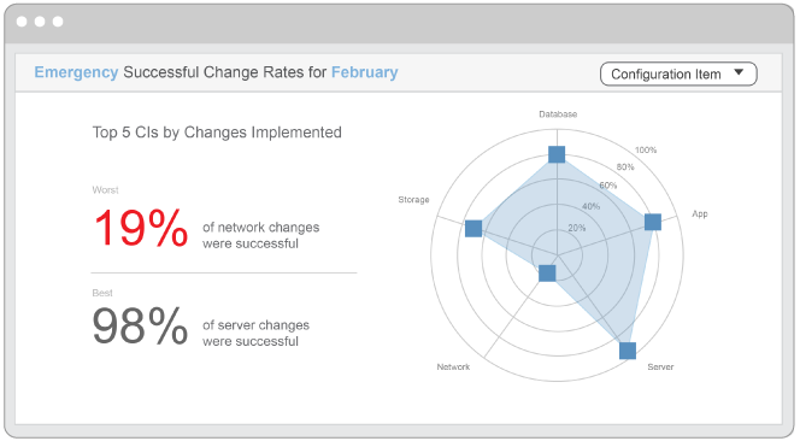Click the 98% best value
Screen dimensions: 800x441
point(140,326)
